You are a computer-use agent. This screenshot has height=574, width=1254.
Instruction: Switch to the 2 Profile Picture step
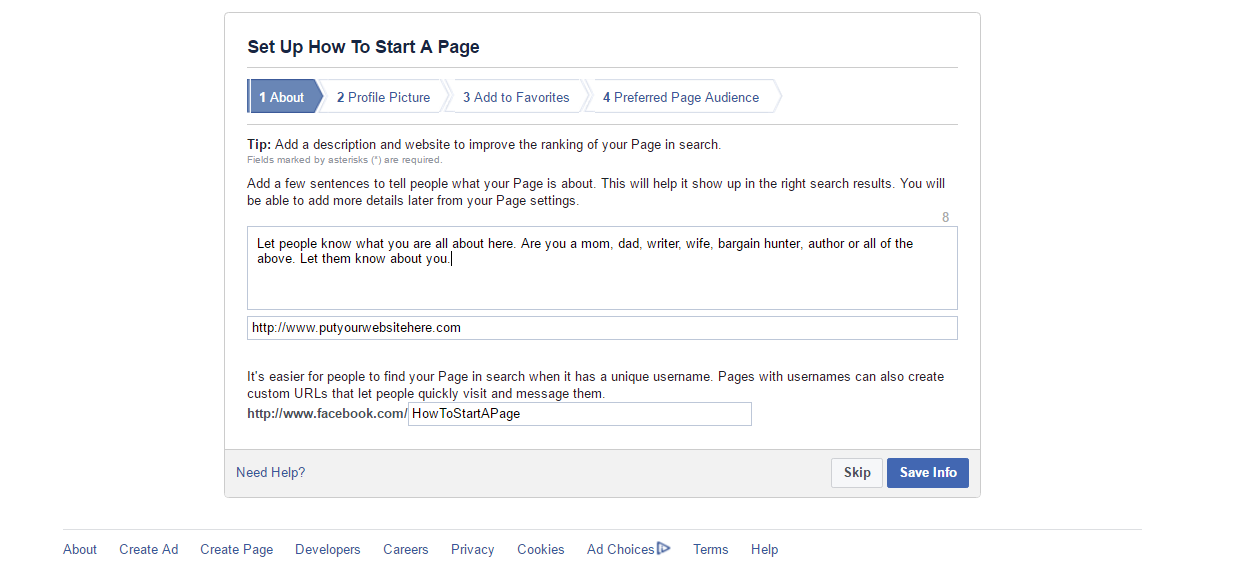[x=385, y=97]
